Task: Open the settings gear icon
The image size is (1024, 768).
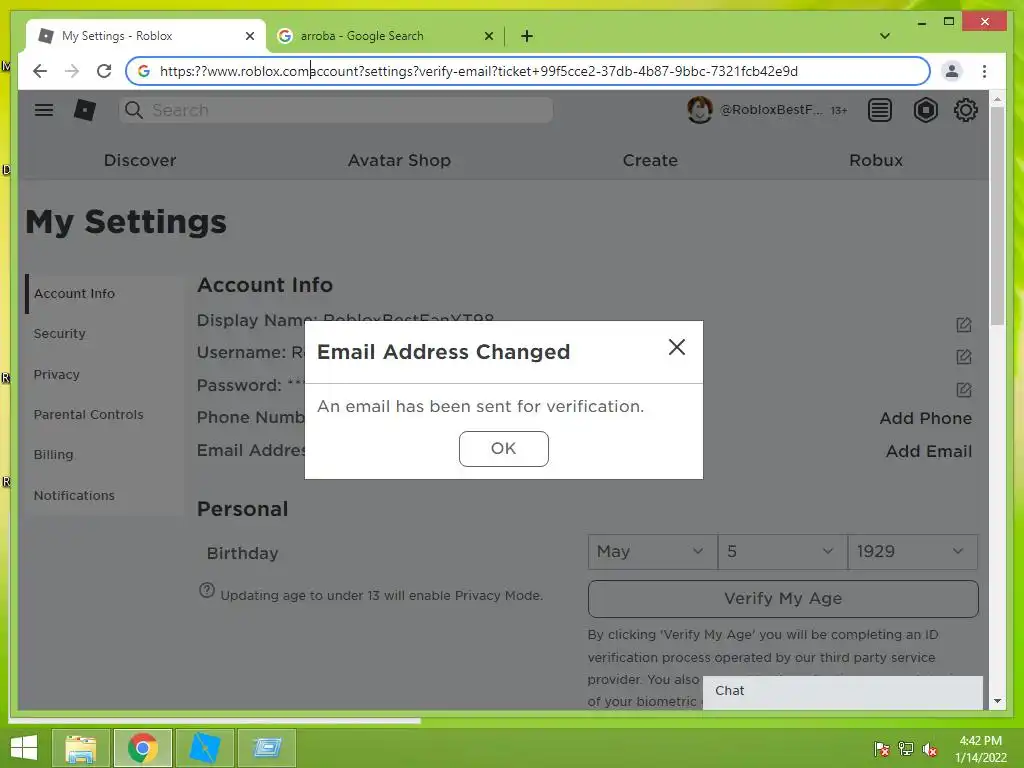Action: coord(965,110)
